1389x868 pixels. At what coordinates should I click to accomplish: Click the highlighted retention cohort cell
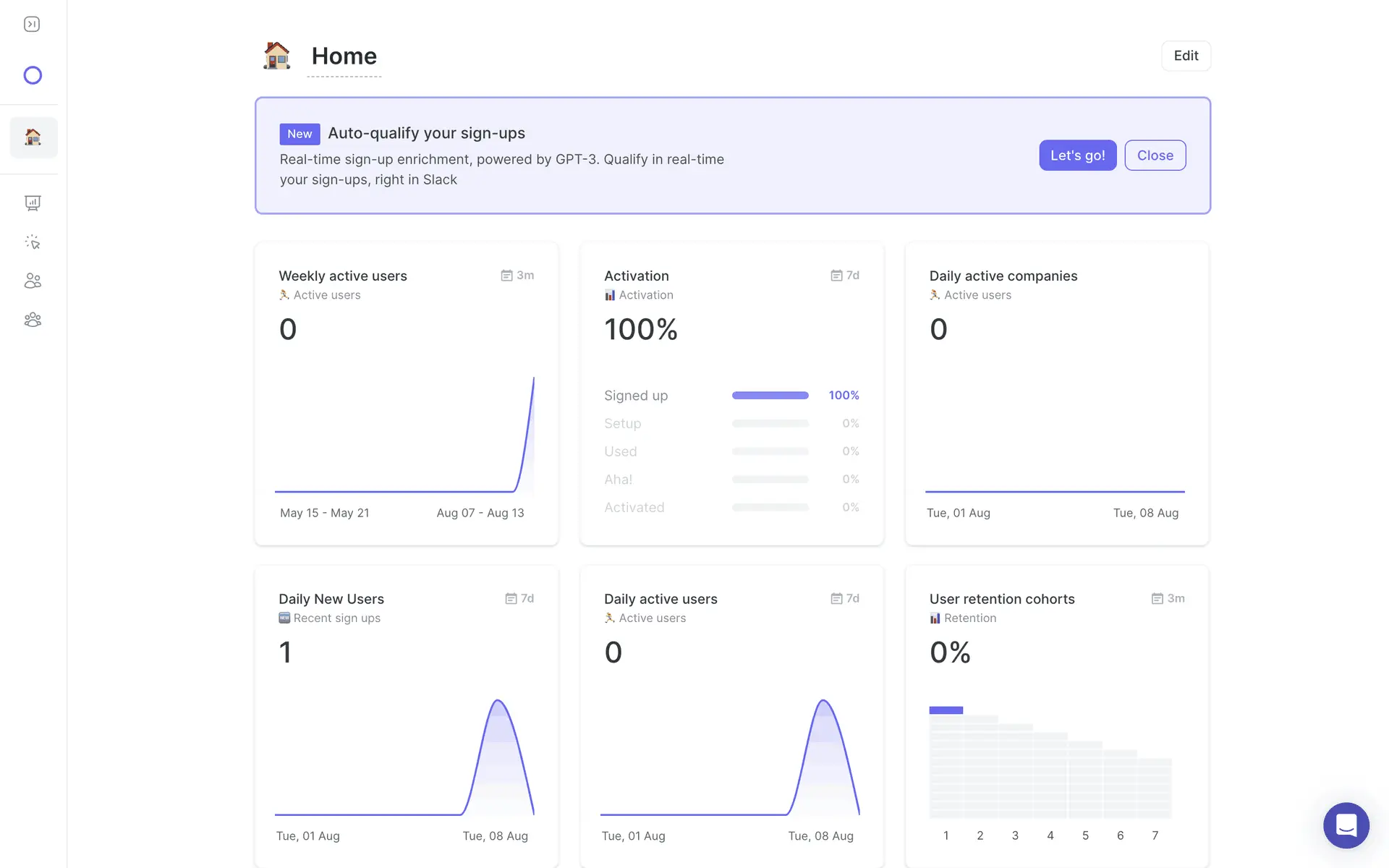(x=946, y=710)
